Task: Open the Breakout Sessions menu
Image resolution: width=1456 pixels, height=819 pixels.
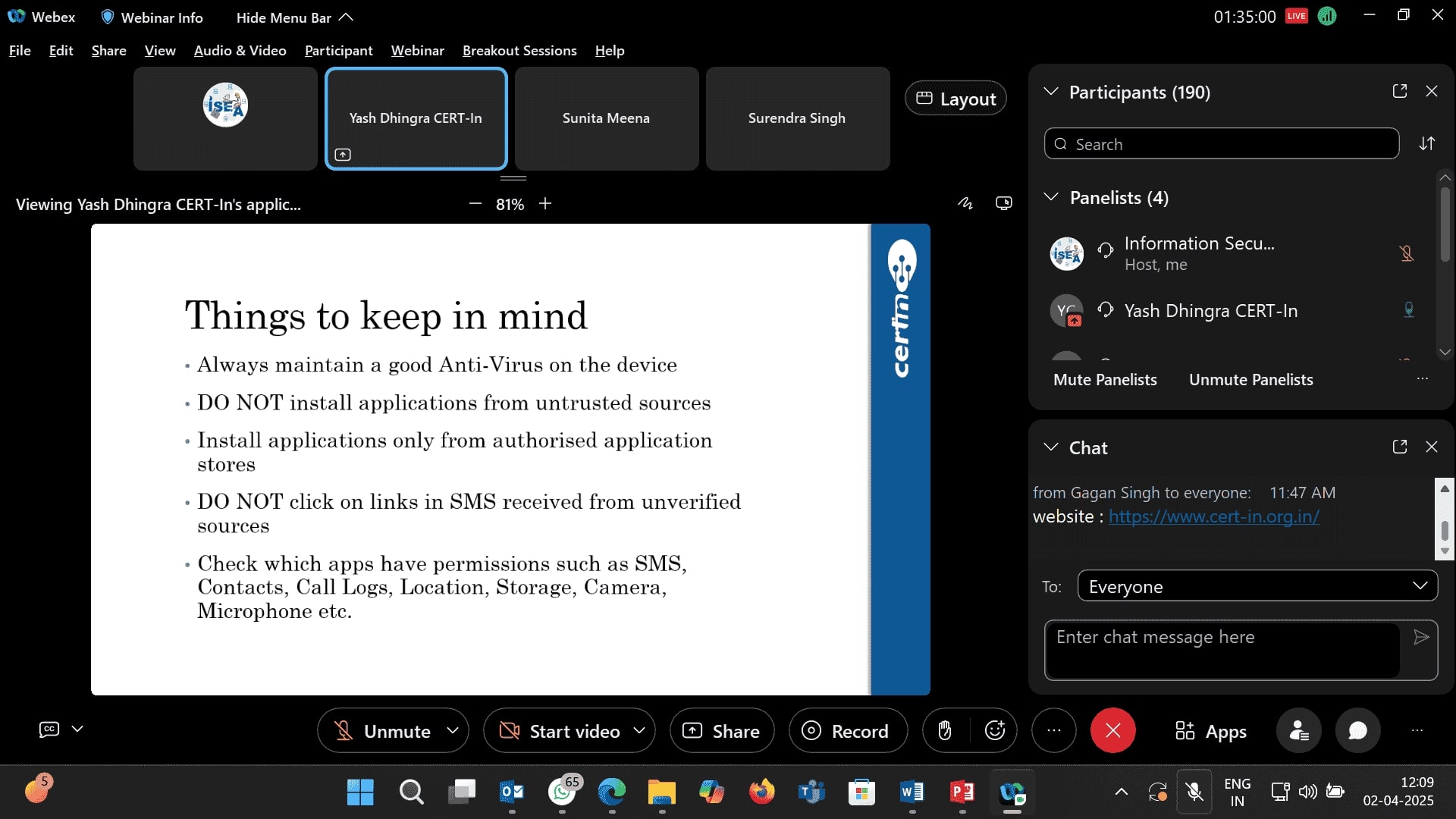Action: coord(519,50)
